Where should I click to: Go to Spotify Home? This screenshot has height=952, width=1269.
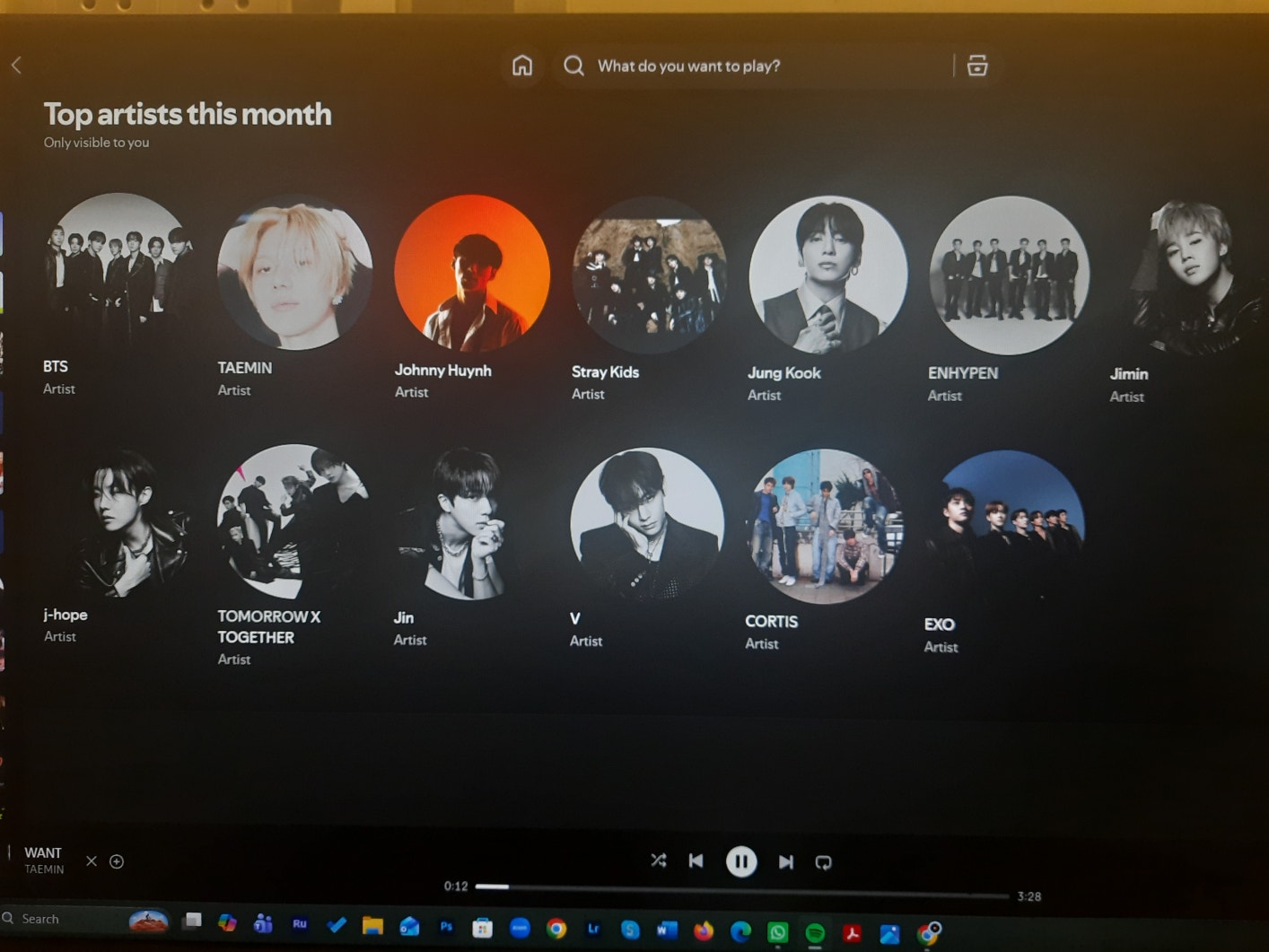click(x=522, y=66)
